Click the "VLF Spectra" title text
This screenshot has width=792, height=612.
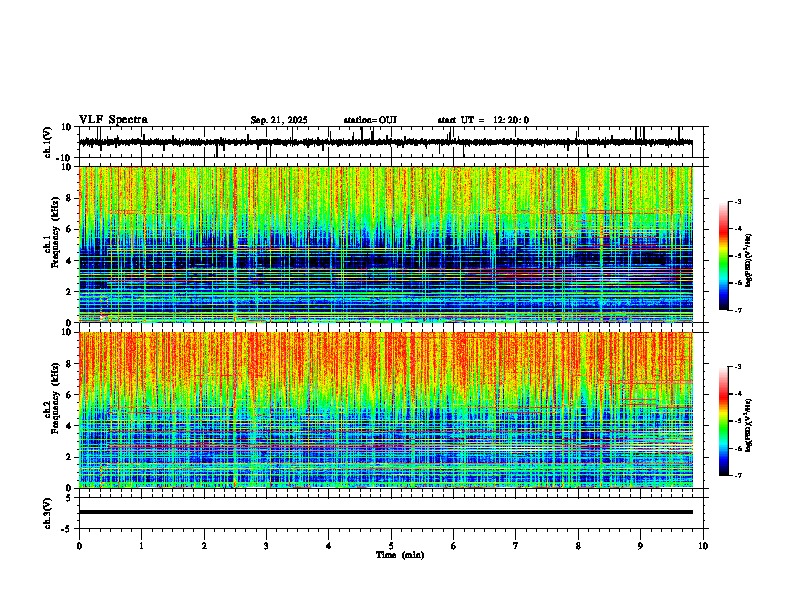click(113, 120)
